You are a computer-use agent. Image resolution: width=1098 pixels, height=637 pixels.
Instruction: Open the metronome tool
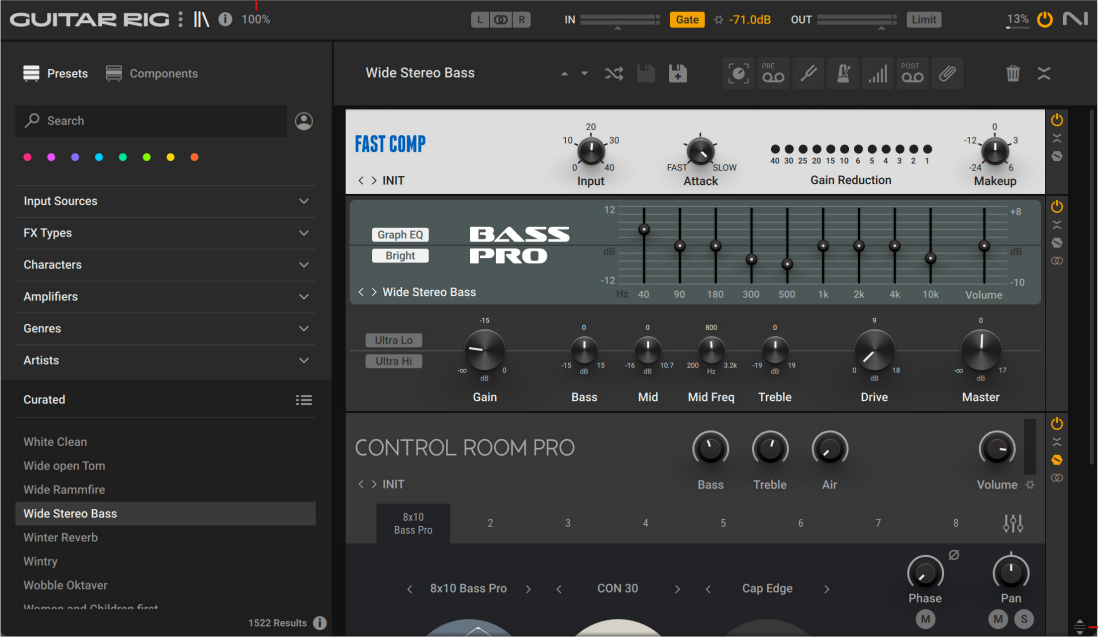pyautogui.click(x=843, y=74)
